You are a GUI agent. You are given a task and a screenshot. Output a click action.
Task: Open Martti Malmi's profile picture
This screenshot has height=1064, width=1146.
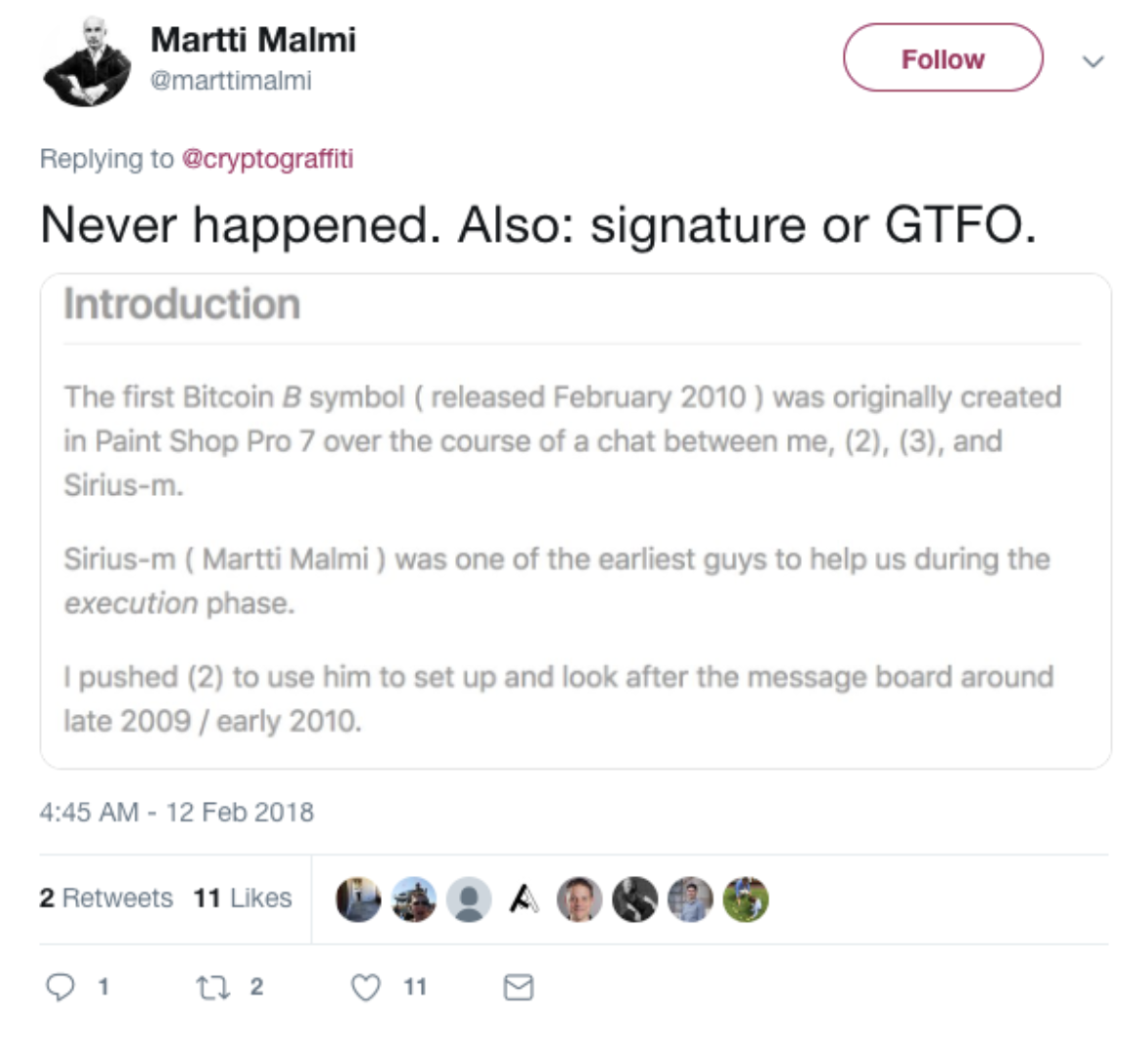(x=87, y=60)
